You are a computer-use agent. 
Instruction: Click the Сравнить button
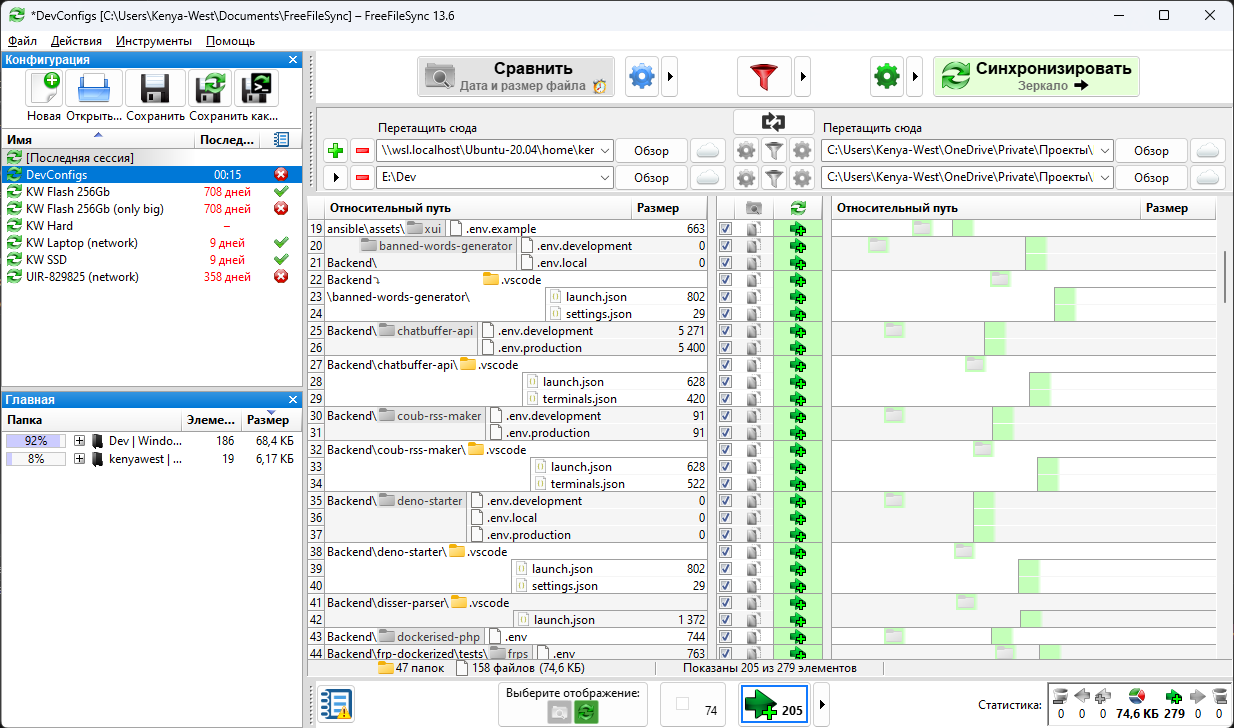point(516,76)
